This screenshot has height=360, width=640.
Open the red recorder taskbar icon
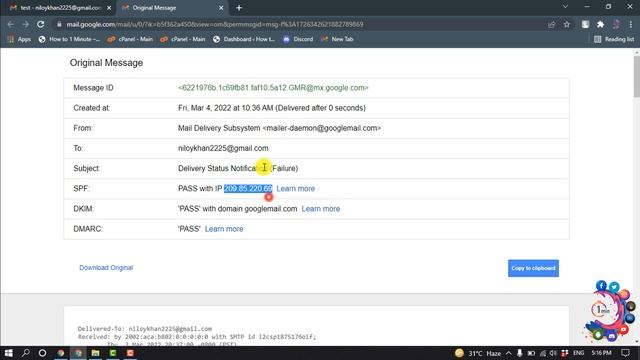[x=130, y=353]
